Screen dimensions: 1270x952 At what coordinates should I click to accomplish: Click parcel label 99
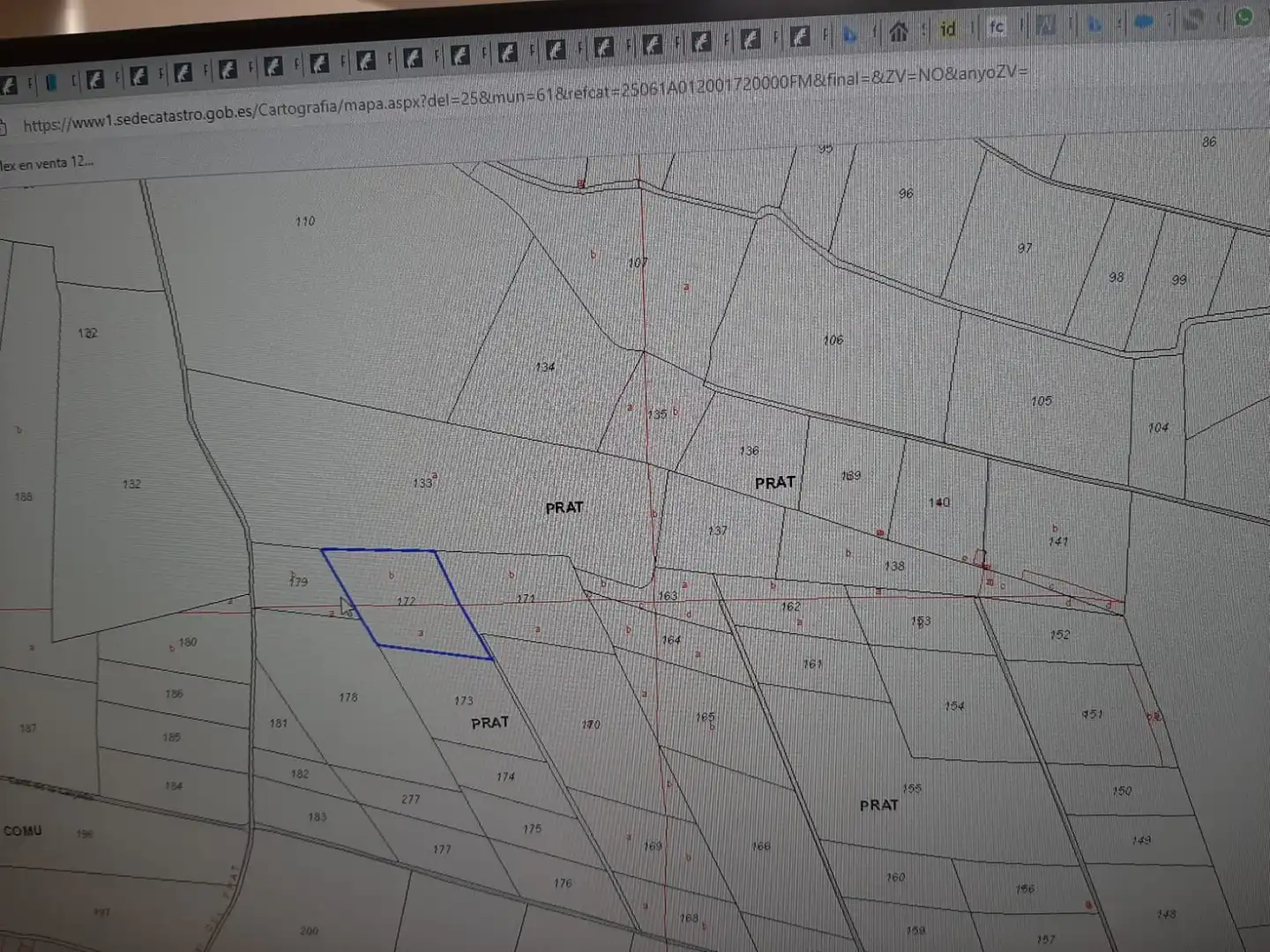click(1179, 280)
